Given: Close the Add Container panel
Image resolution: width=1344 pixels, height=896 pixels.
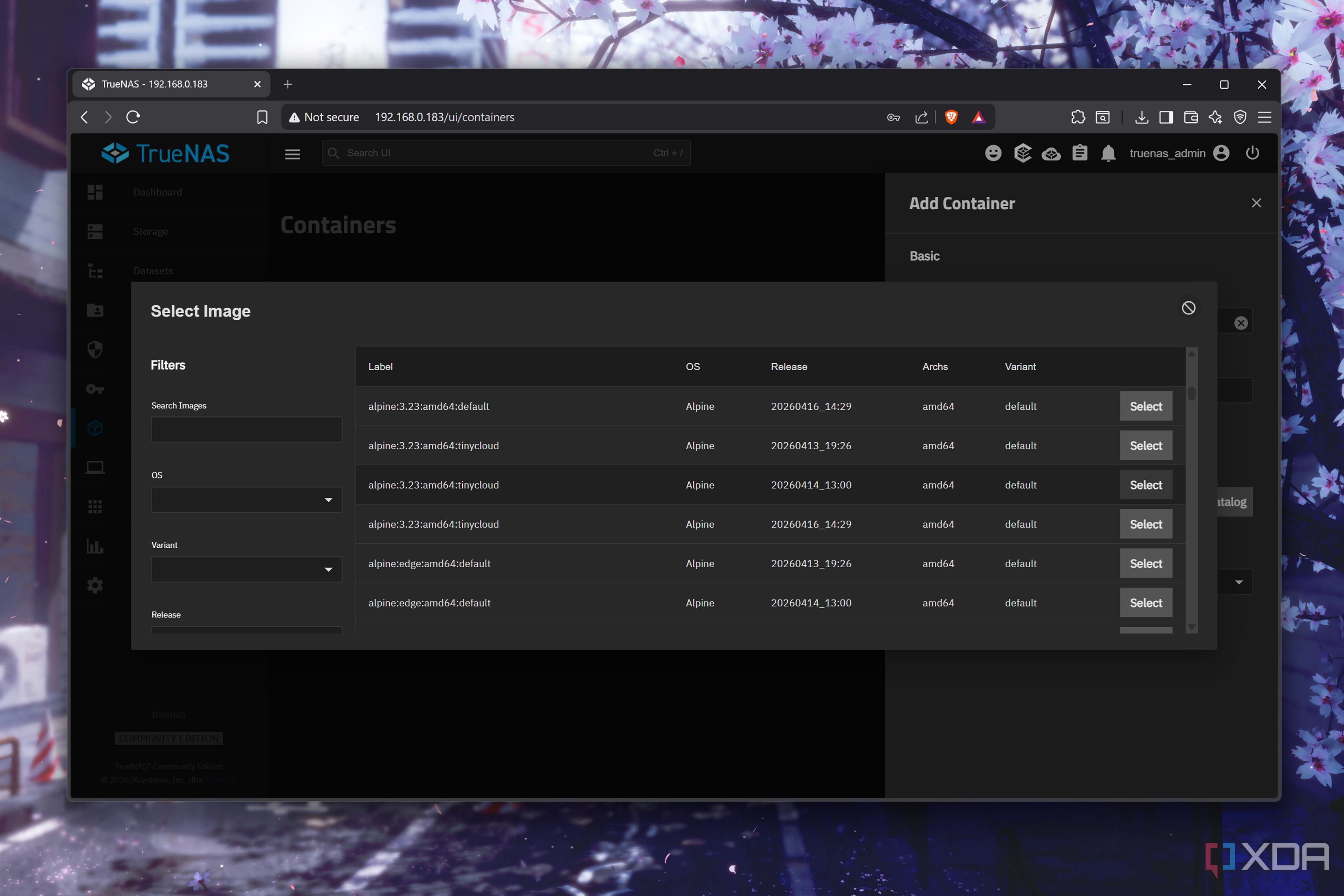Looking at the screenshot, I should (1256, 203).
